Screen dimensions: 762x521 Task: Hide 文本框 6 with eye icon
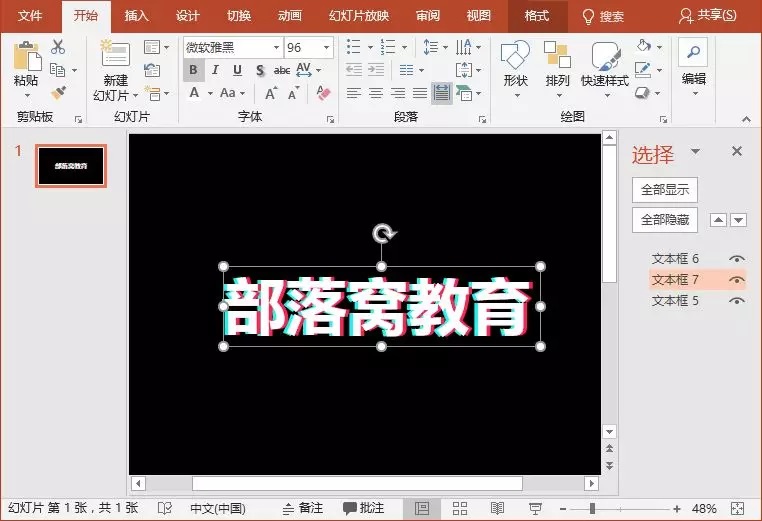click(x=737, y=259)
